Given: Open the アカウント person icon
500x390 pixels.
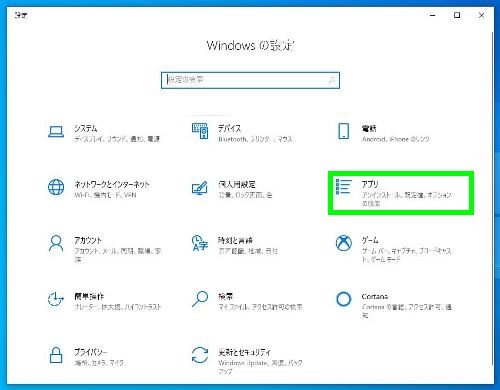Looking at the screenshot, I should point(56,244).
